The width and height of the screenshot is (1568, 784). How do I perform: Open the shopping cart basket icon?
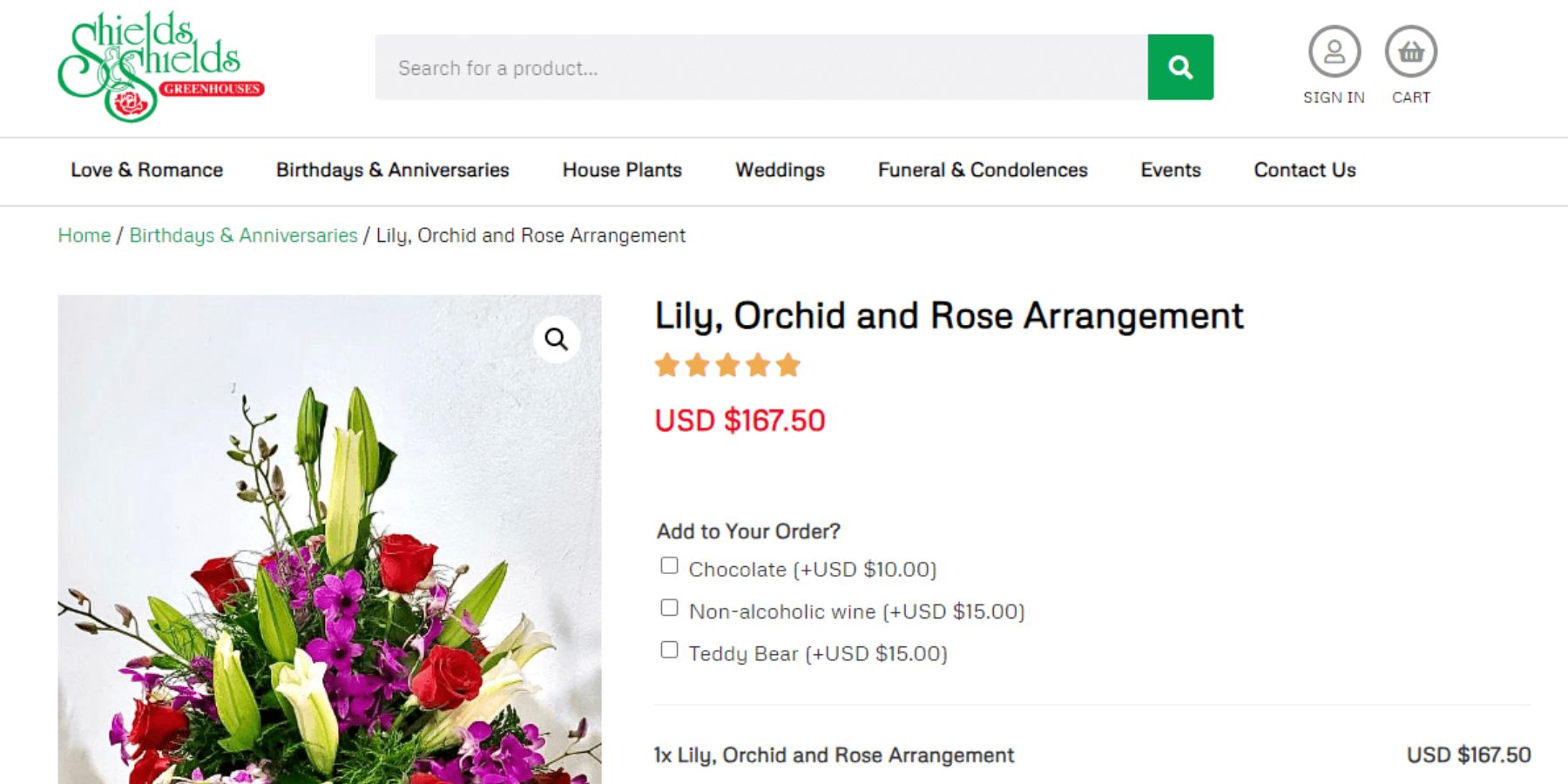[1410, 52]
